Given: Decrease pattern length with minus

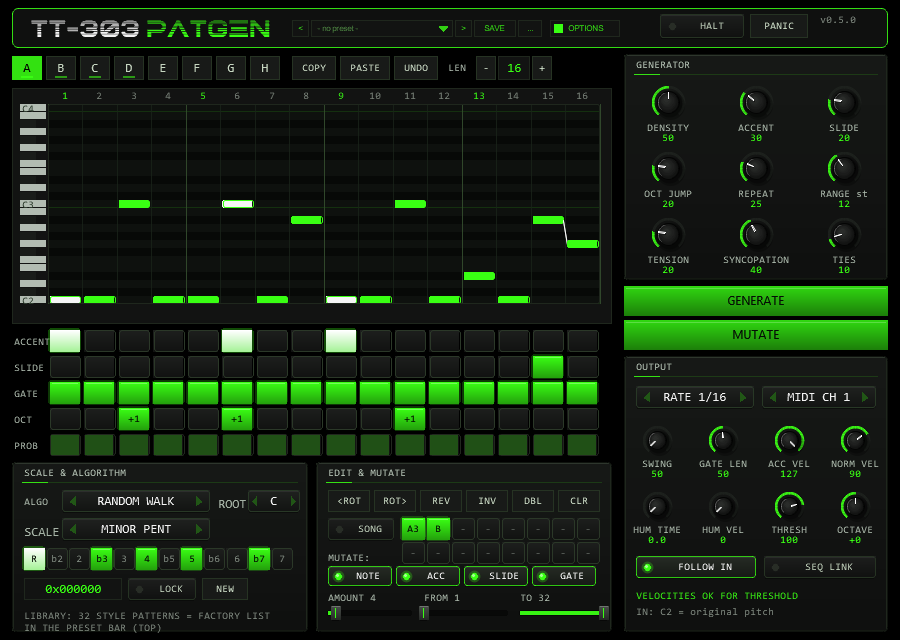Looking at the screenshot, I should [486, 68].
